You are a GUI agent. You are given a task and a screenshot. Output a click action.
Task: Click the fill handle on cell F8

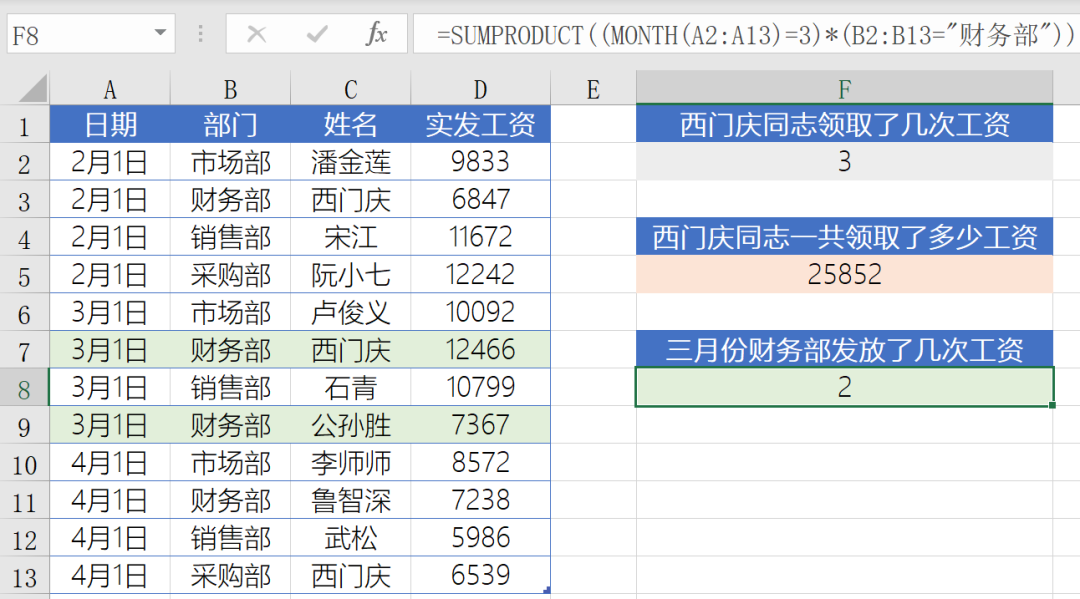[1052, 406]
